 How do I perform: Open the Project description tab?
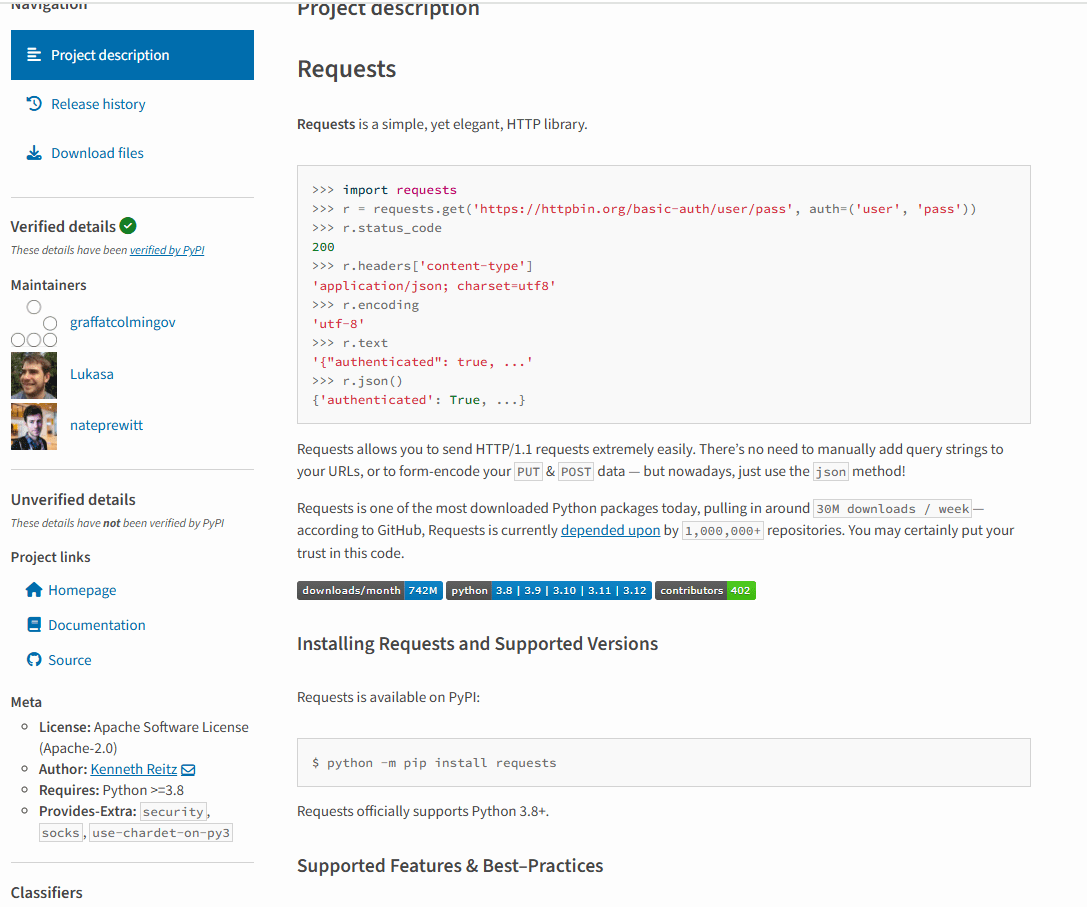pos(132,55)
